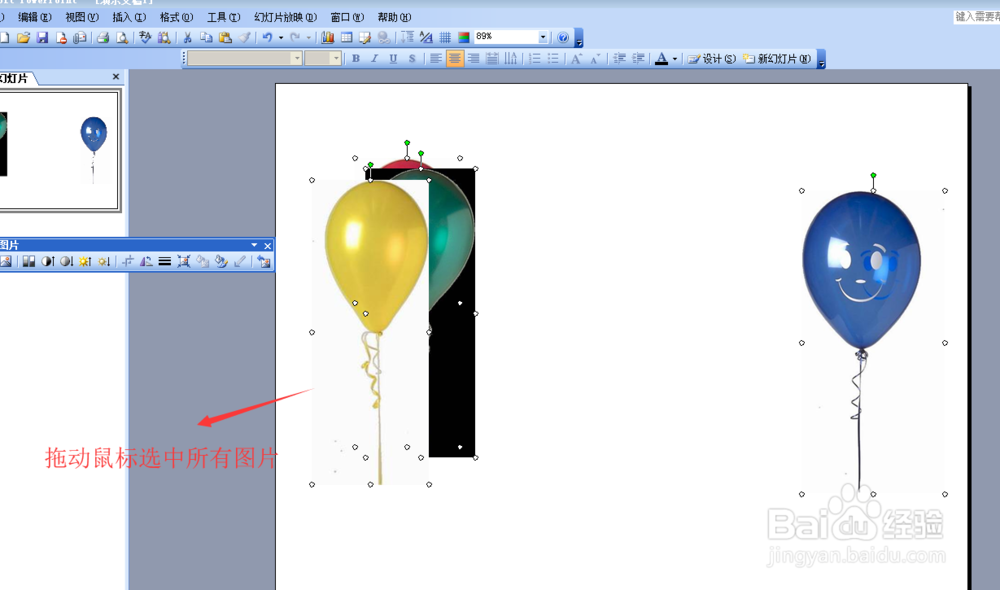Toggle the Show Grid icon
The height and width of the screenshot is (590, 1000).
(x=445, y=38)
